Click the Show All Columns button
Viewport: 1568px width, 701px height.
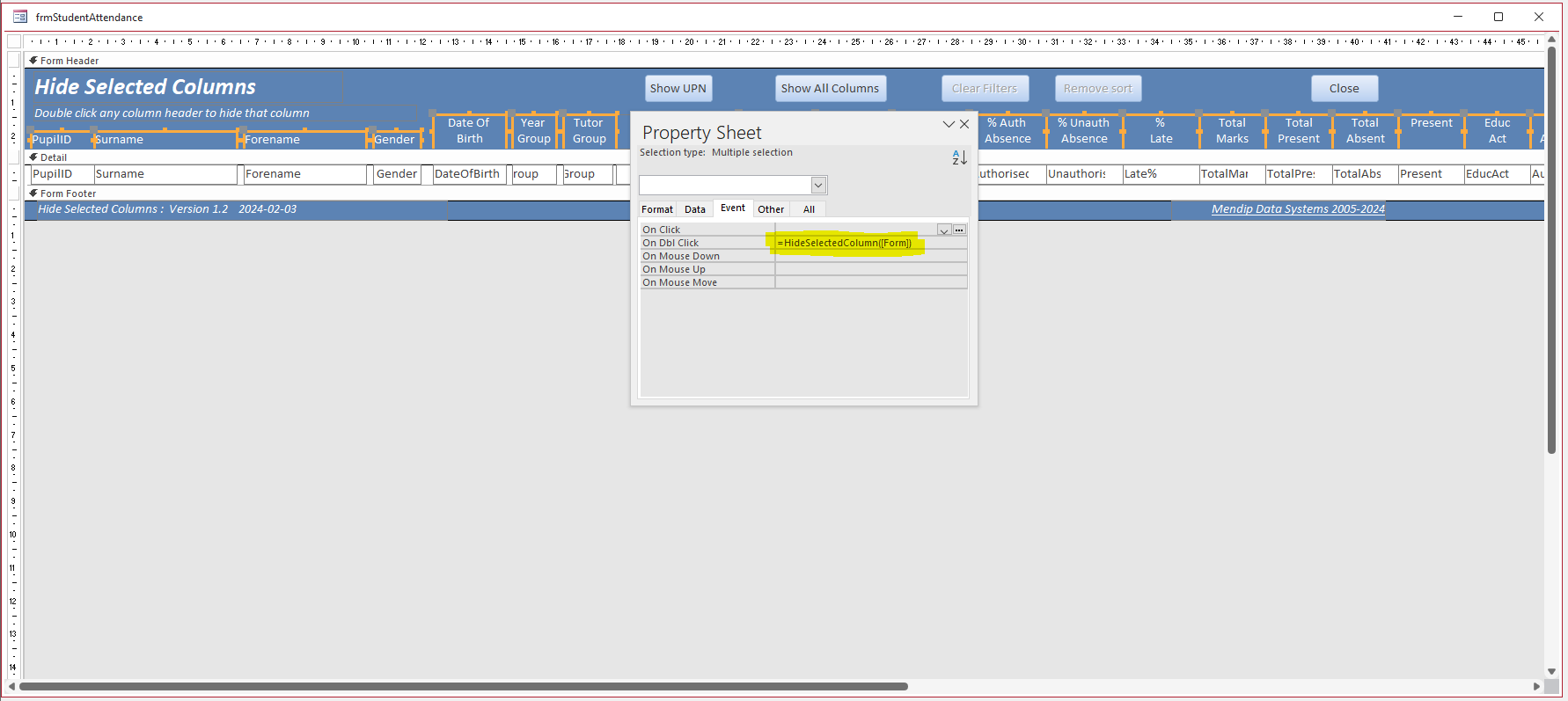coord(830,88)
